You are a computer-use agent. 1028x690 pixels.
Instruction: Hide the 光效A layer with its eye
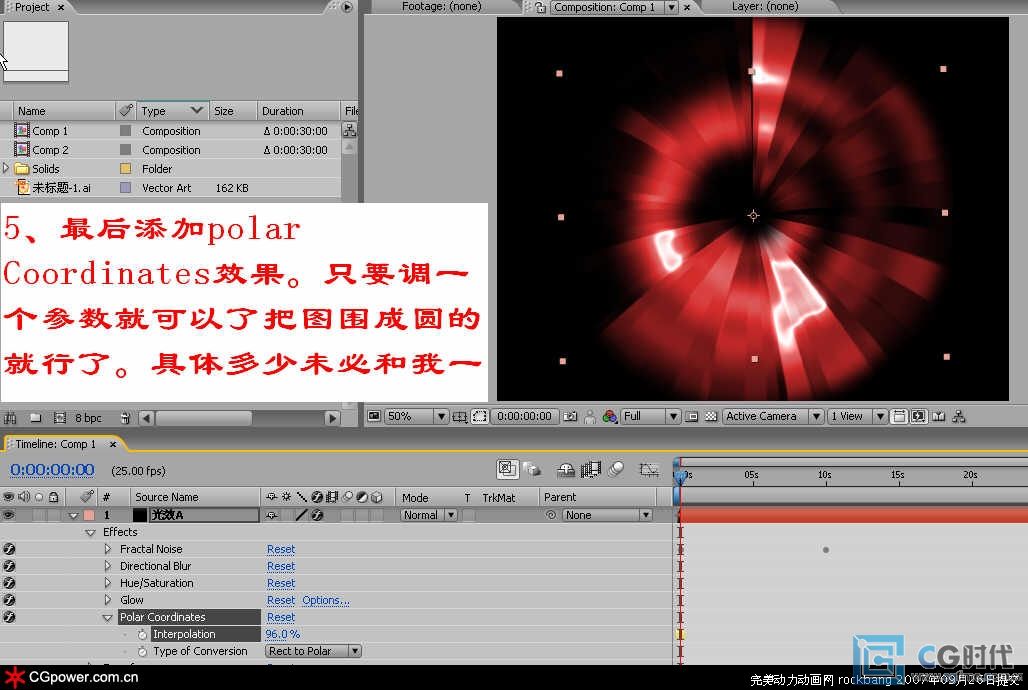pyautogui.click(x=9, y=515)
